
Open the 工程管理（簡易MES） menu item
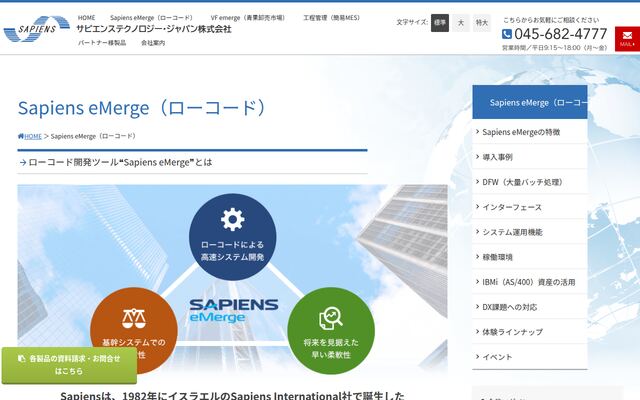click(333, 18)
